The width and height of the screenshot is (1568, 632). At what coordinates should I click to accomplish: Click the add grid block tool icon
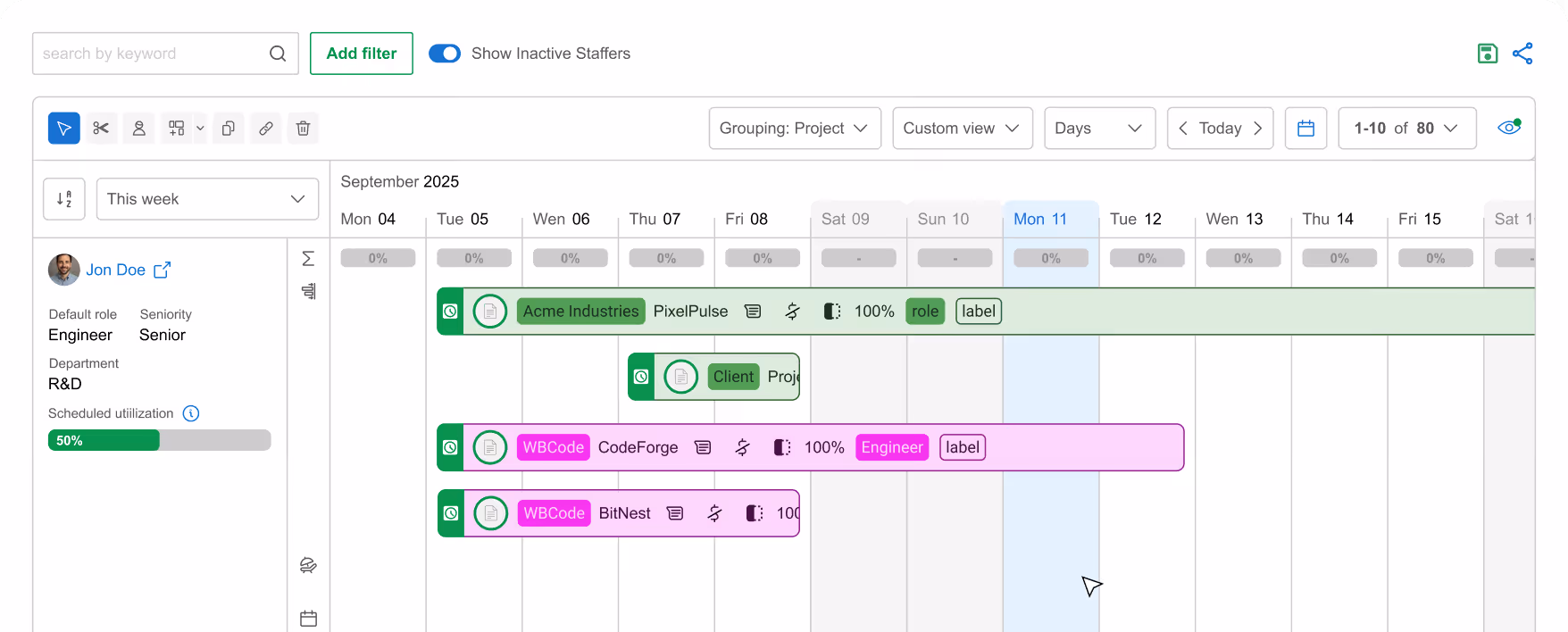[x=177, y=129]
